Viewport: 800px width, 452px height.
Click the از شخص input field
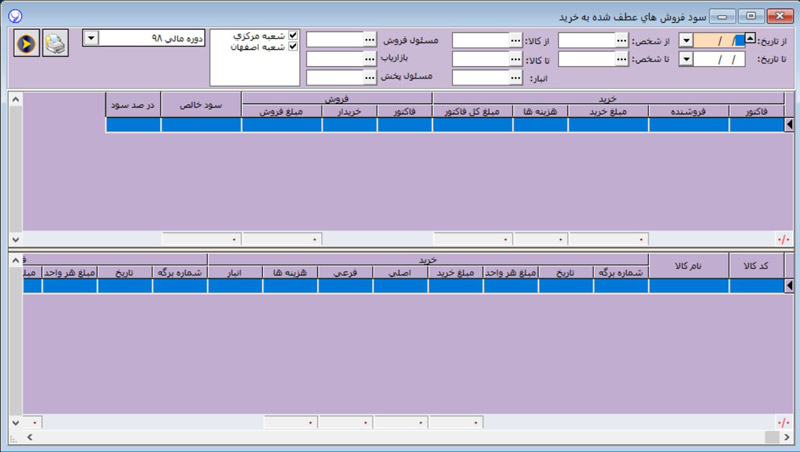click(586, 40)
